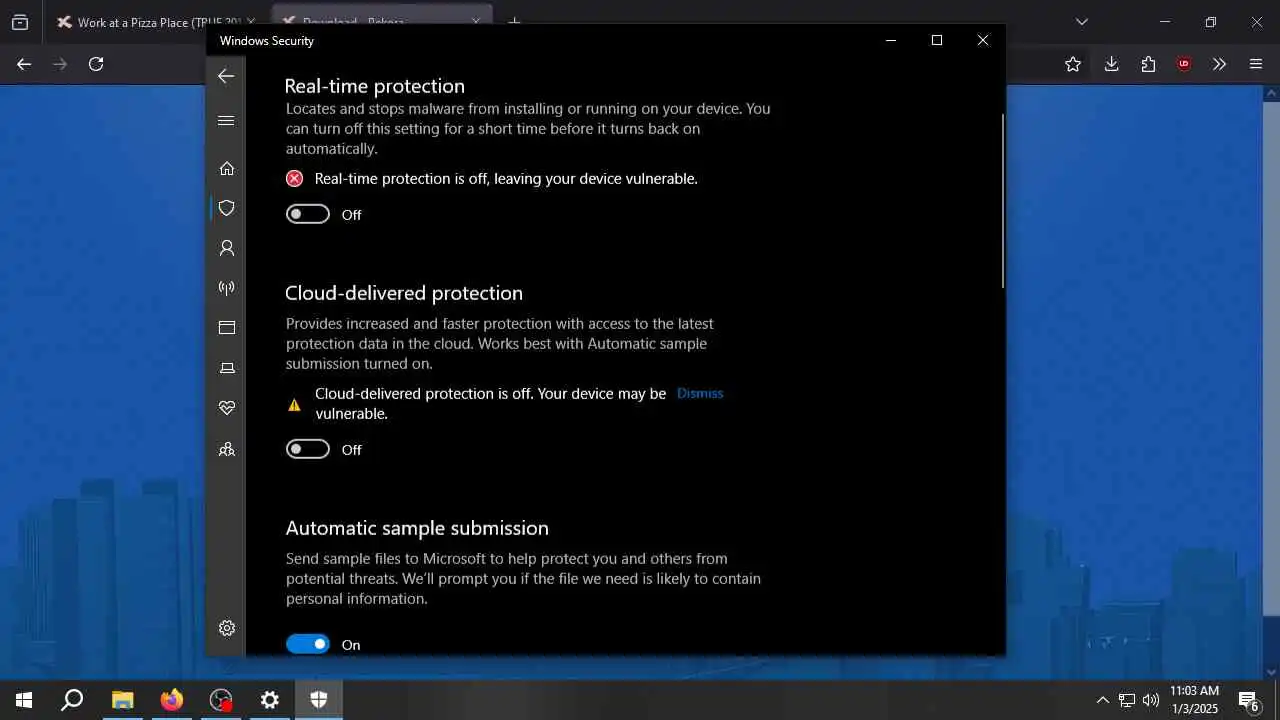Screen dimensions: 1280x720
Task: Open Windows Security settings gear
Action: [x=227, y=628]
